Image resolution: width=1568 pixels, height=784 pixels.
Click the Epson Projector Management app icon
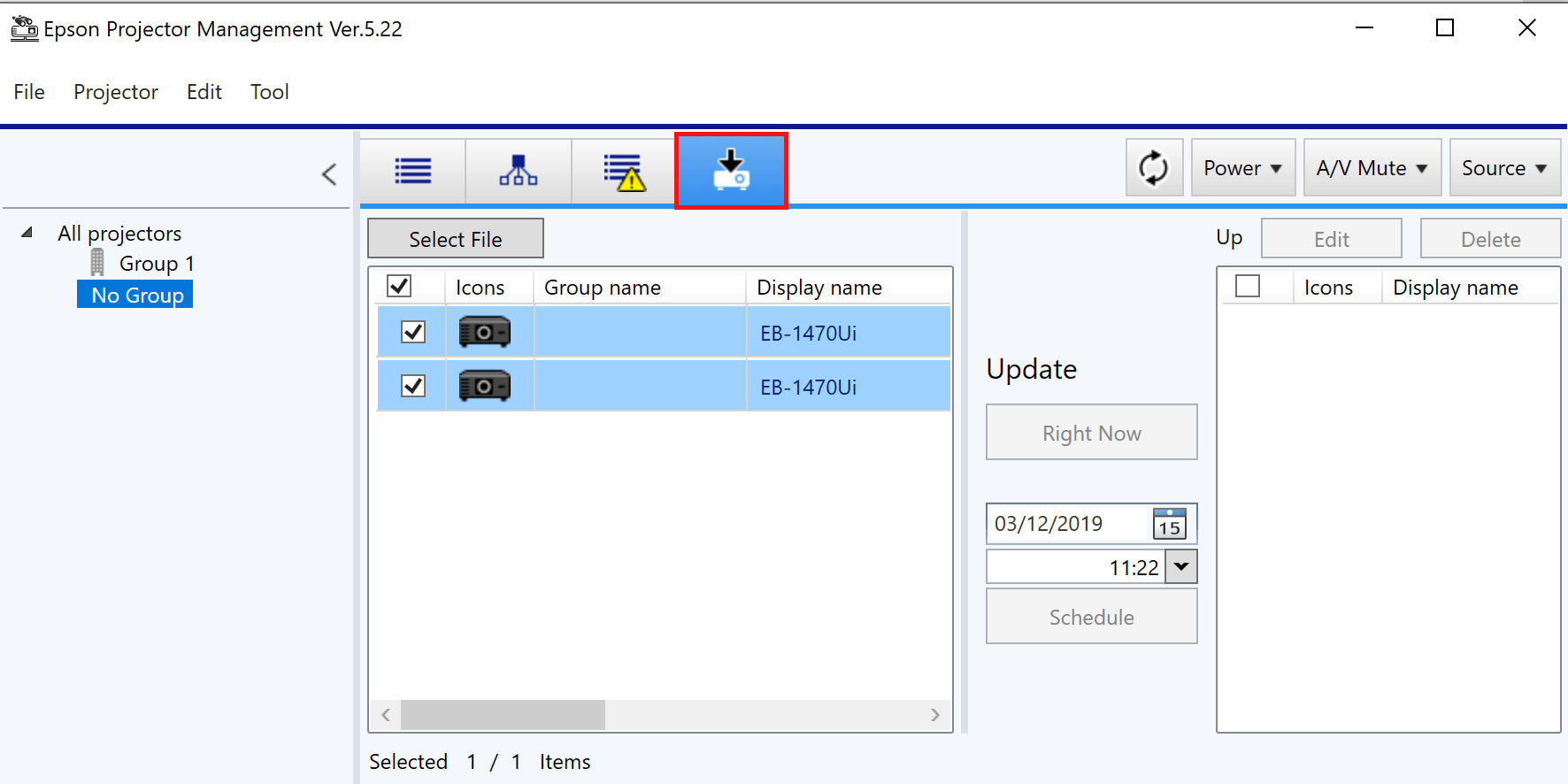(x=24, y=28)
